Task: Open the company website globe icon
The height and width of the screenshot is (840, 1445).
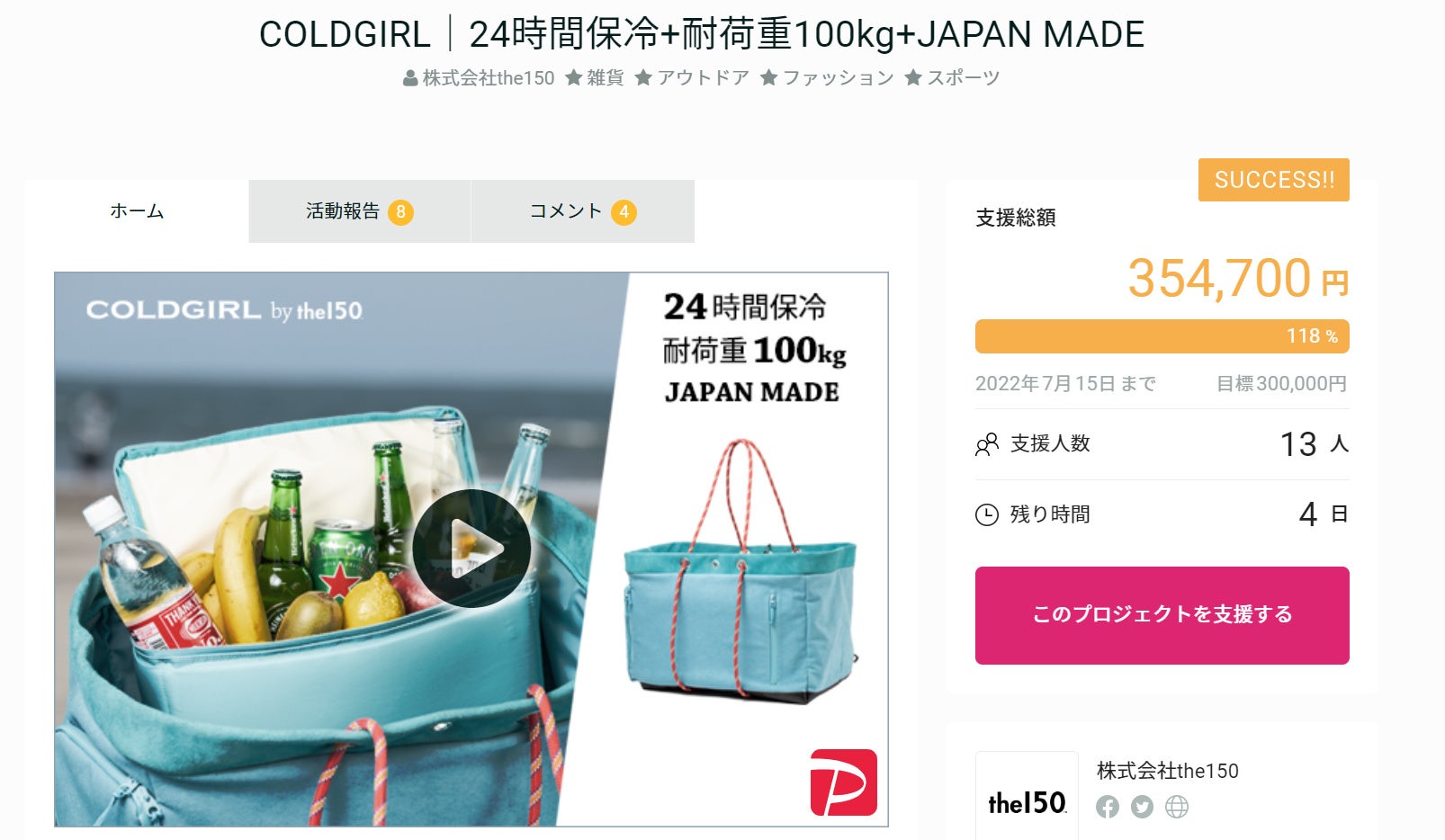Action: pos(1177,807)
